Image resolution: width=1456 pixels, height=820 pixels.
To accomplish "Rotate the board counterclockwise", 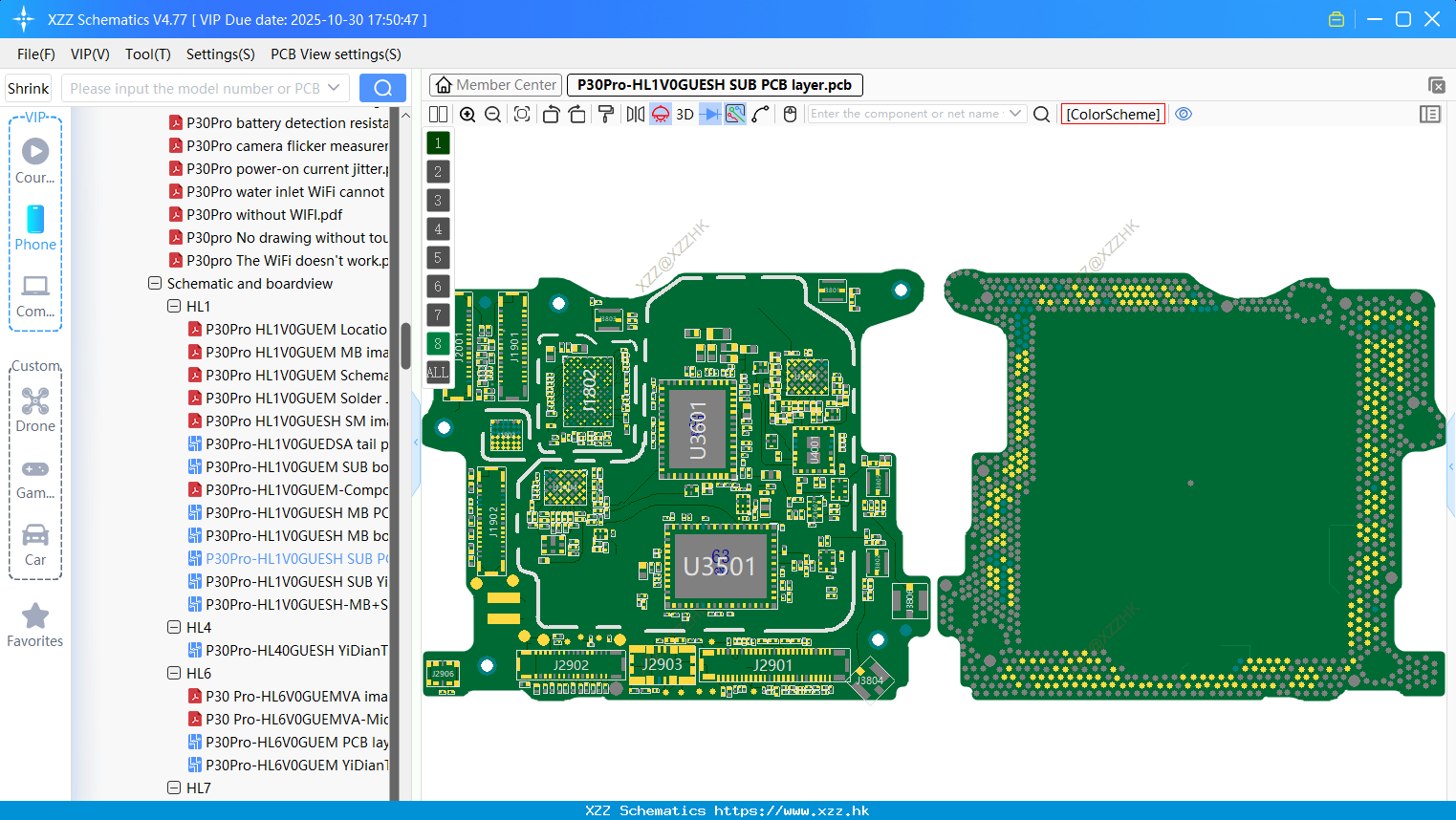I will tap(551, 114).
